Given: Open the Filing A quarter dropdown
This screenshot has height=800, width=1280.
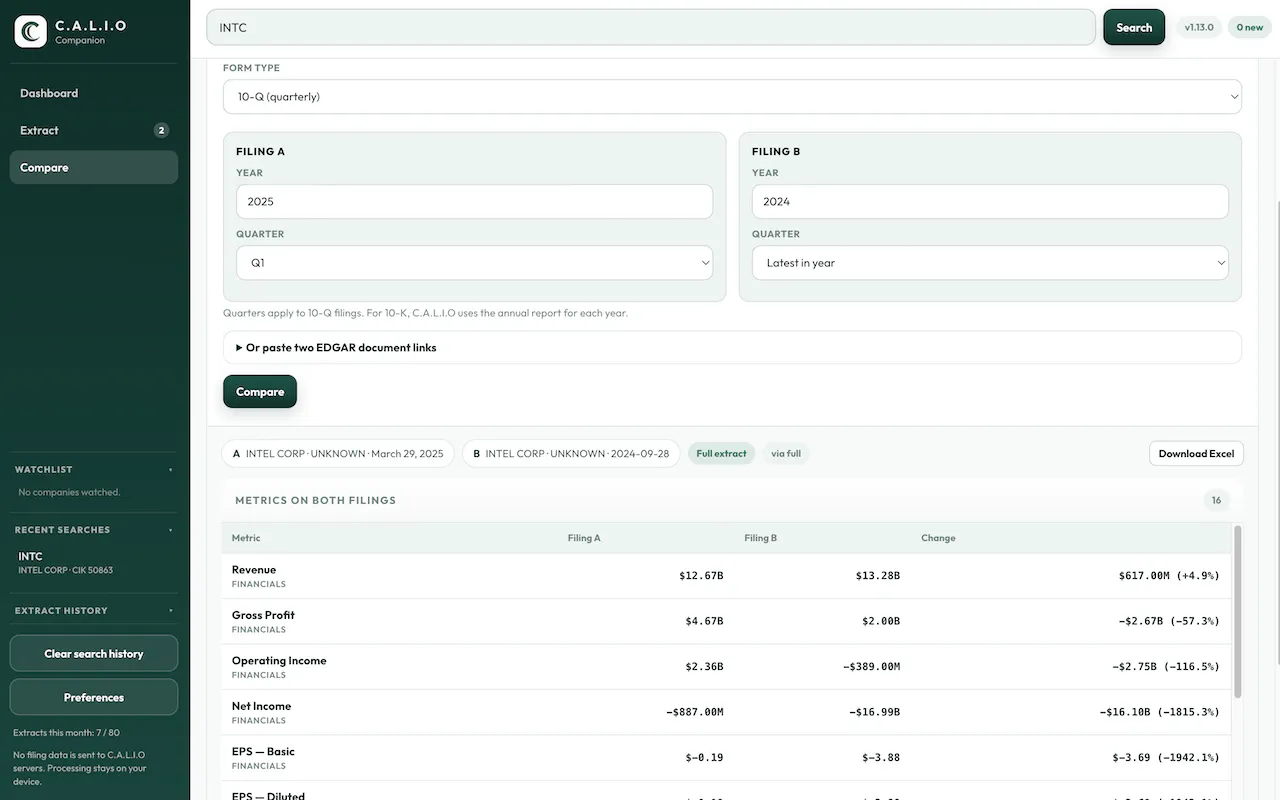Looking at the screenshot, I should coord(474,263).
